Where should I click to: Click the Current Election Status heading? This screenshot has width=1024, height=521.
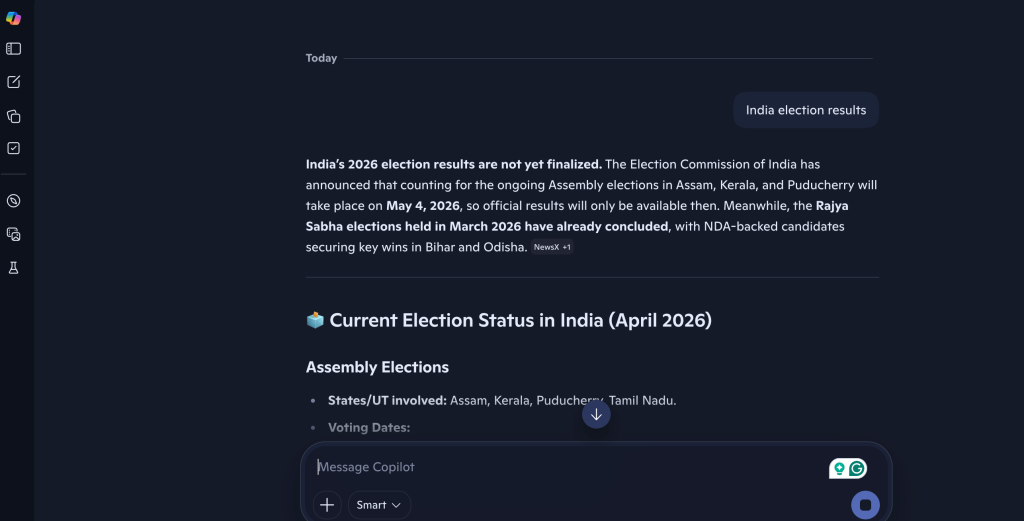point(520,320)
